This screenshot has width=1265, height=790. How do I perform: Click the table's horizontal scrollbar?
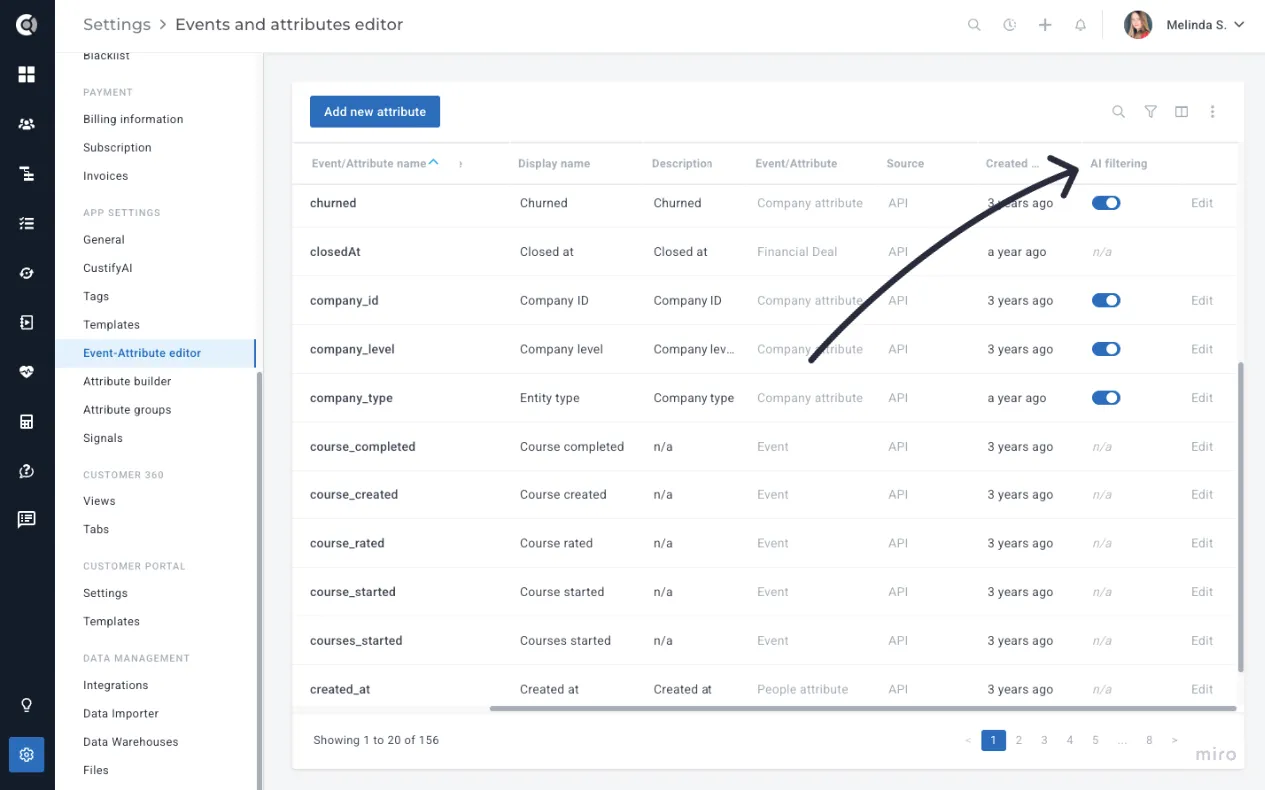tap(863, 708)
